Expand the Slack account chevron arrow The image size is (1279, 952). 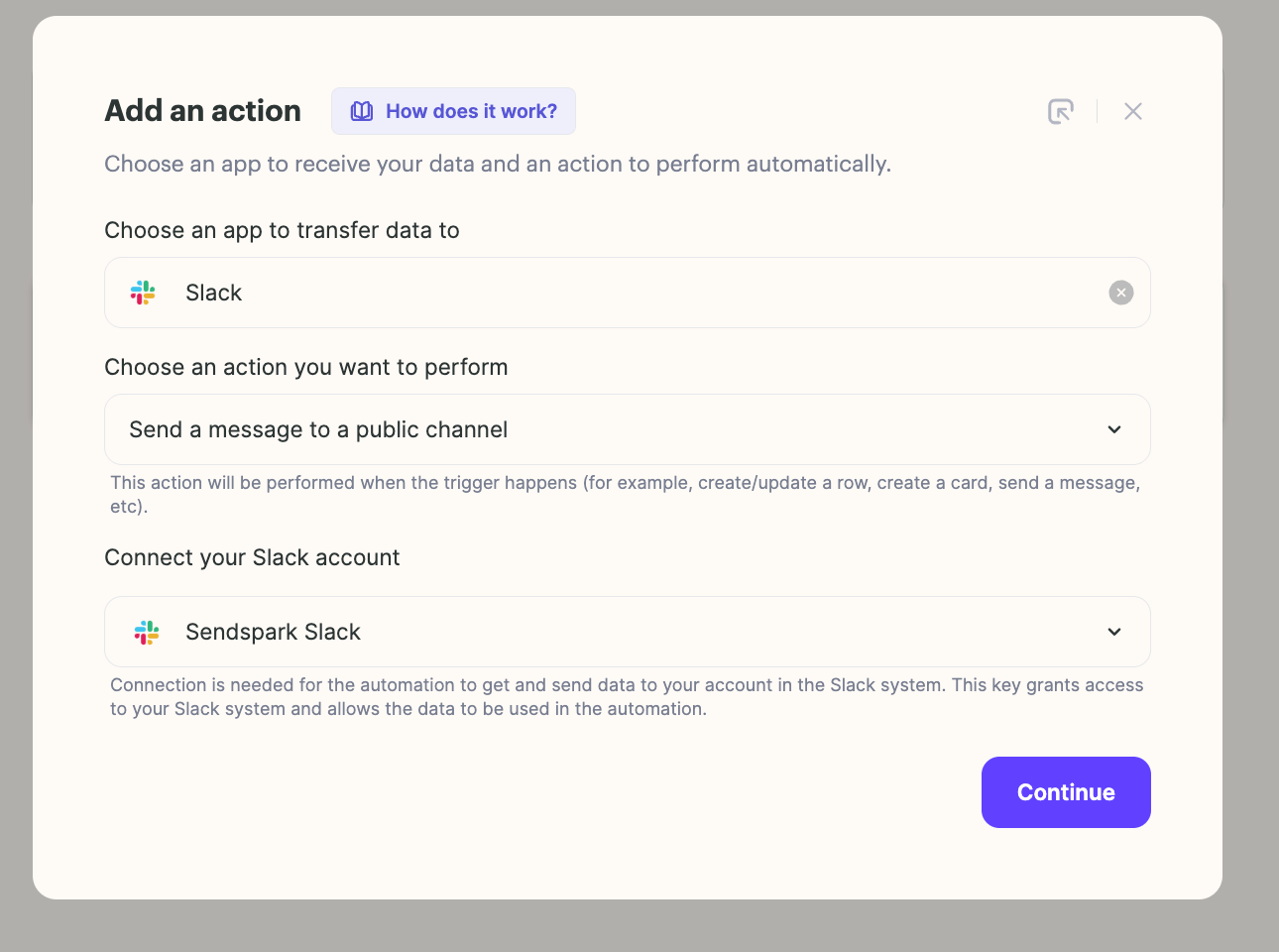click(x=1114, y=632)
